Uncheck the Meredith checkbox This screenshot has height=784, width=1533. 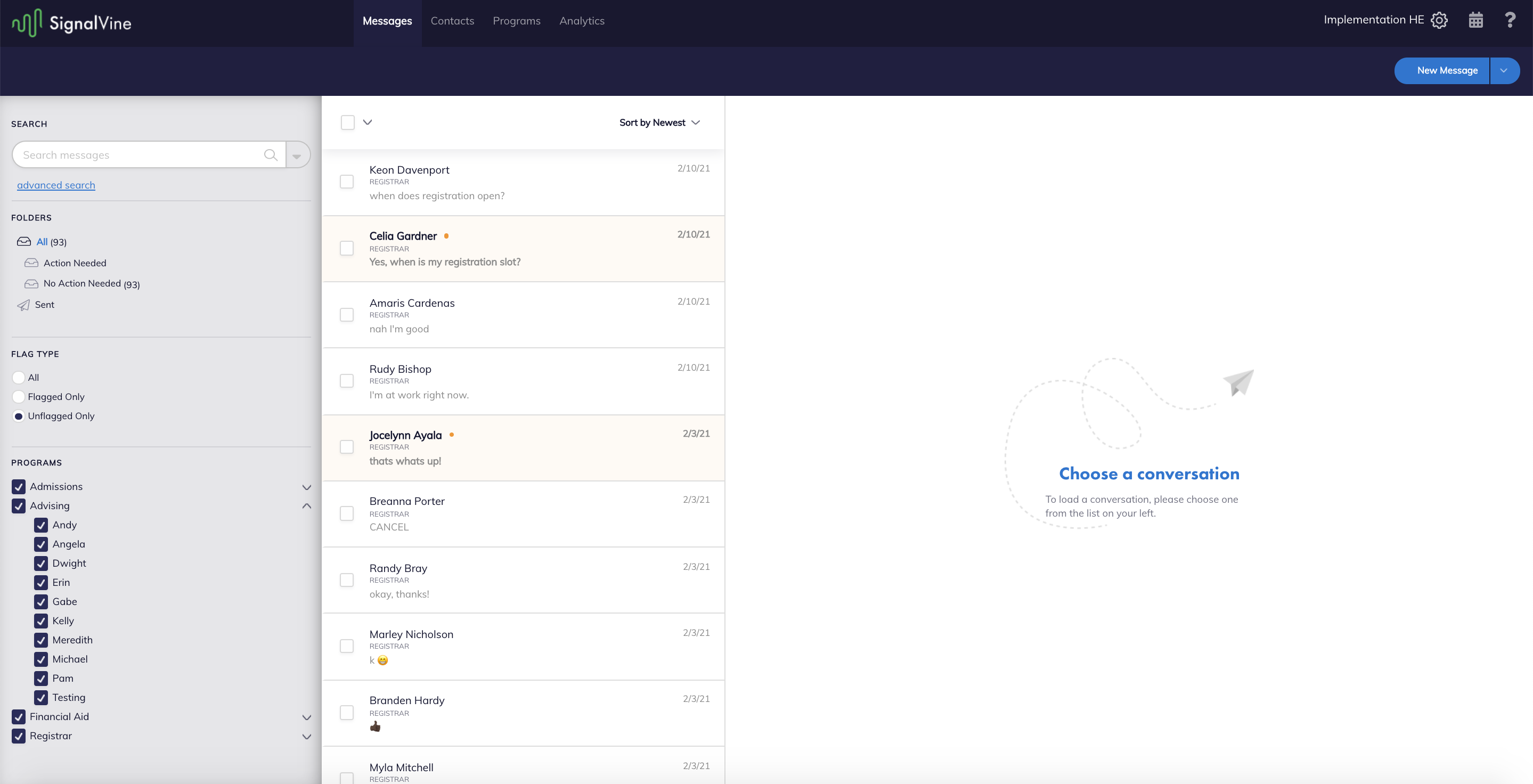pos(41,640)
